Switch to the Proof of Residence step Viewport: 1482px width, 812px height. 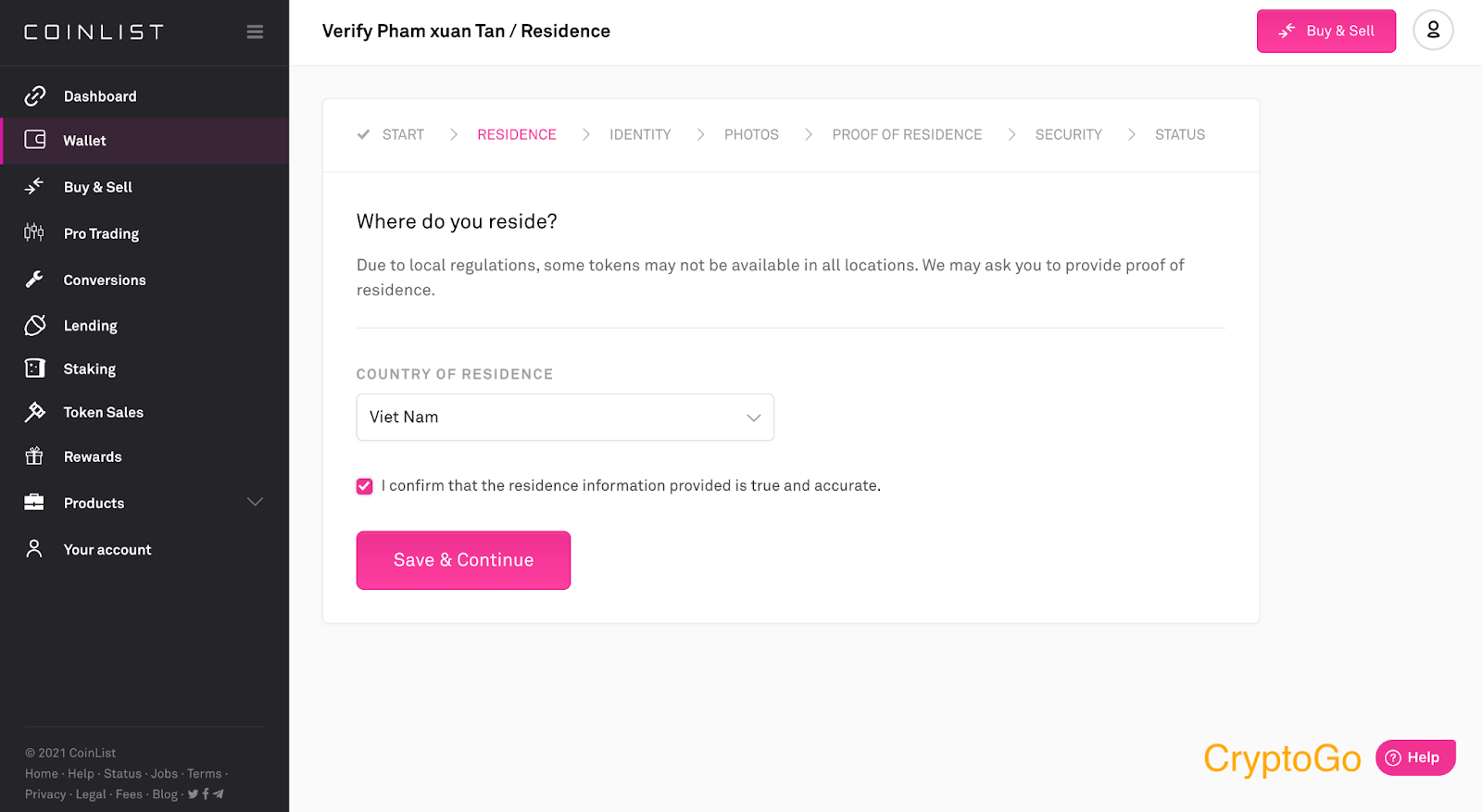coord(907,134)
